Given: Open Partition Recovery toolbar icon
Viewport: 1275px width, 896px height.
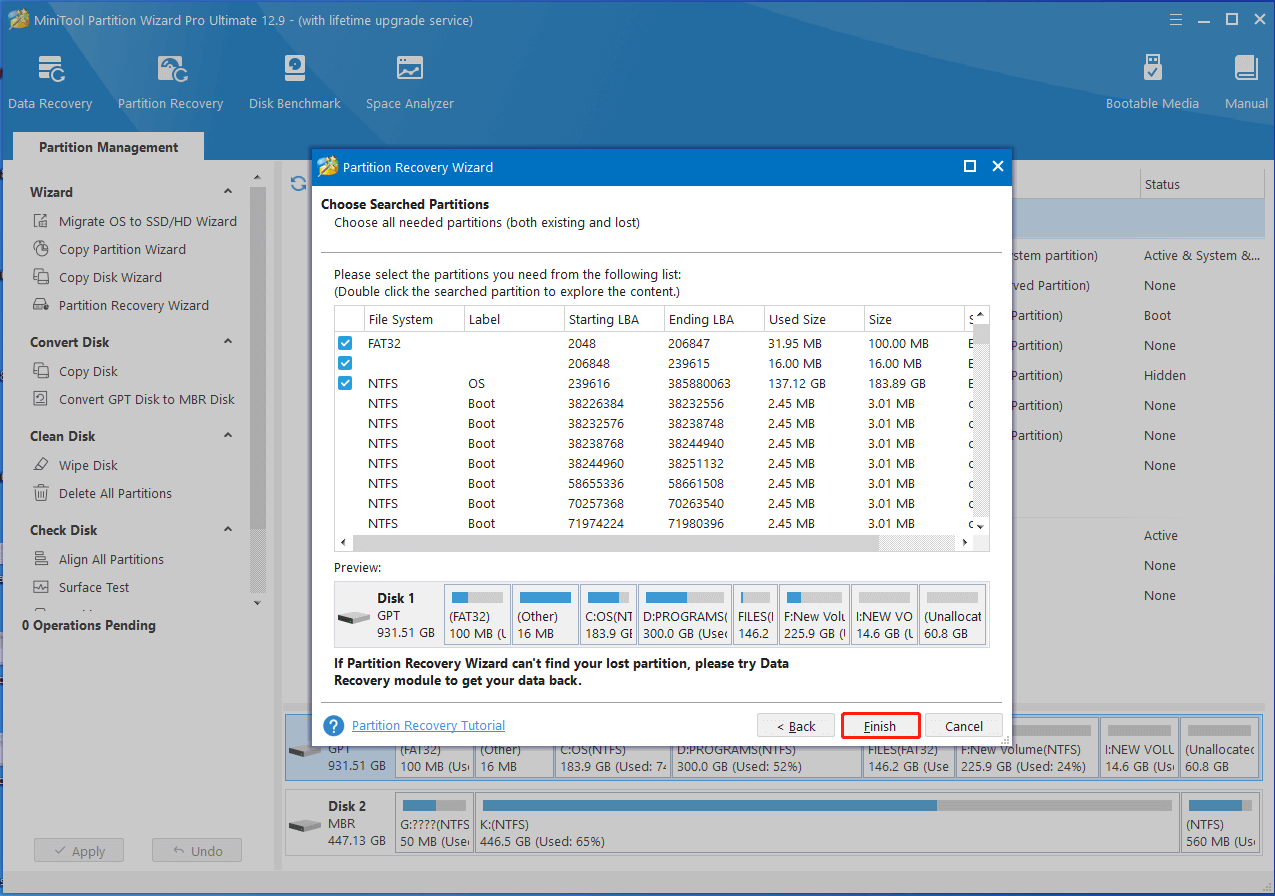Looking at the screenshot, I should pyautogui.click(x=171, y=70).
